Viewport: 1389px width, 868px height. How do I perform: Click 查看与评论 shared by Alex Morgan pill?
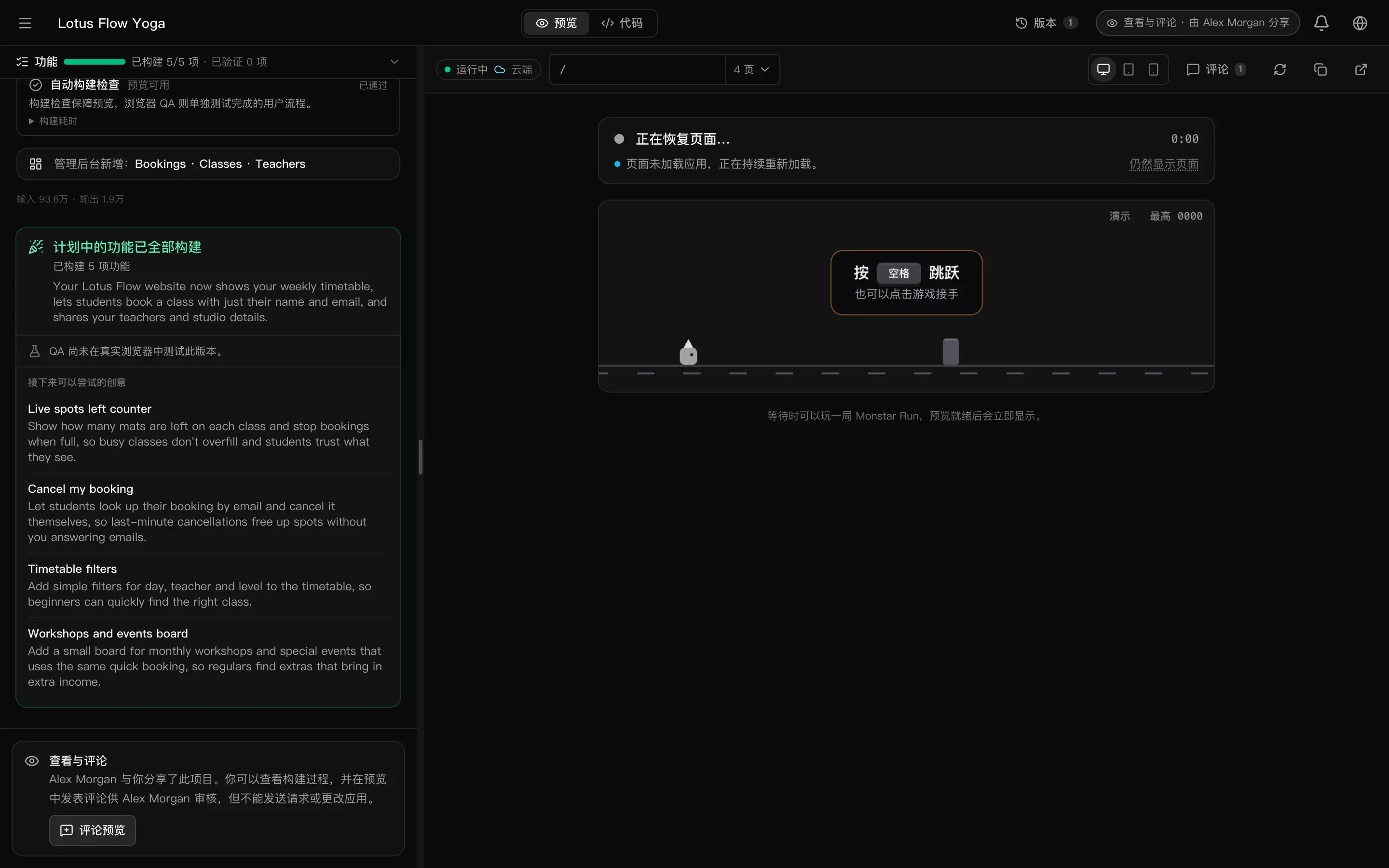click(1198, 23)
